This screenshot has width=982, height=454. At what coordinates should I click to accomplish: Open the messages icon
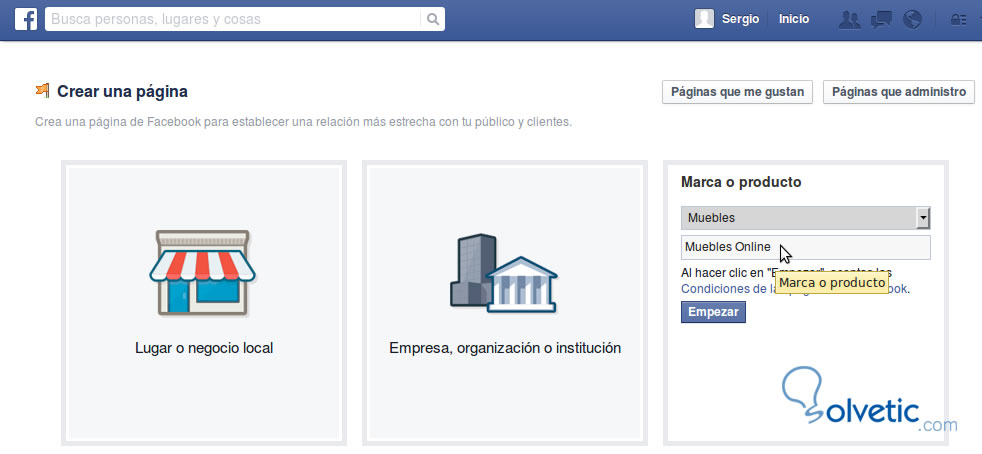click(x=881, y=20)
